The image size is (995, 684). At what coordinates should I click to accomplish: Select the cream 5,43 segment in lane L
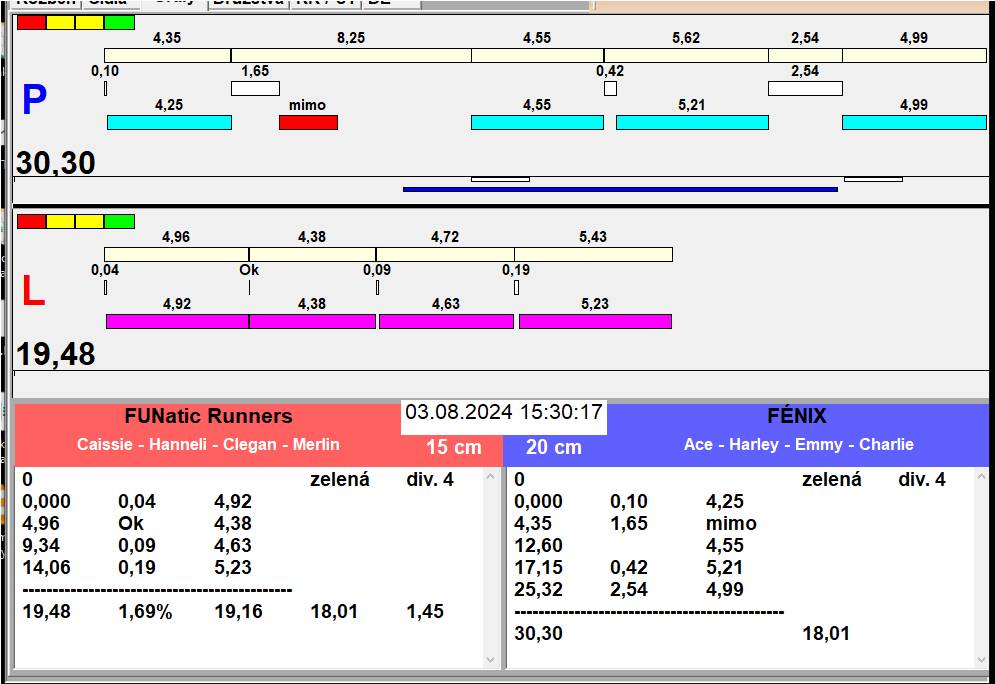click(593, 254)
